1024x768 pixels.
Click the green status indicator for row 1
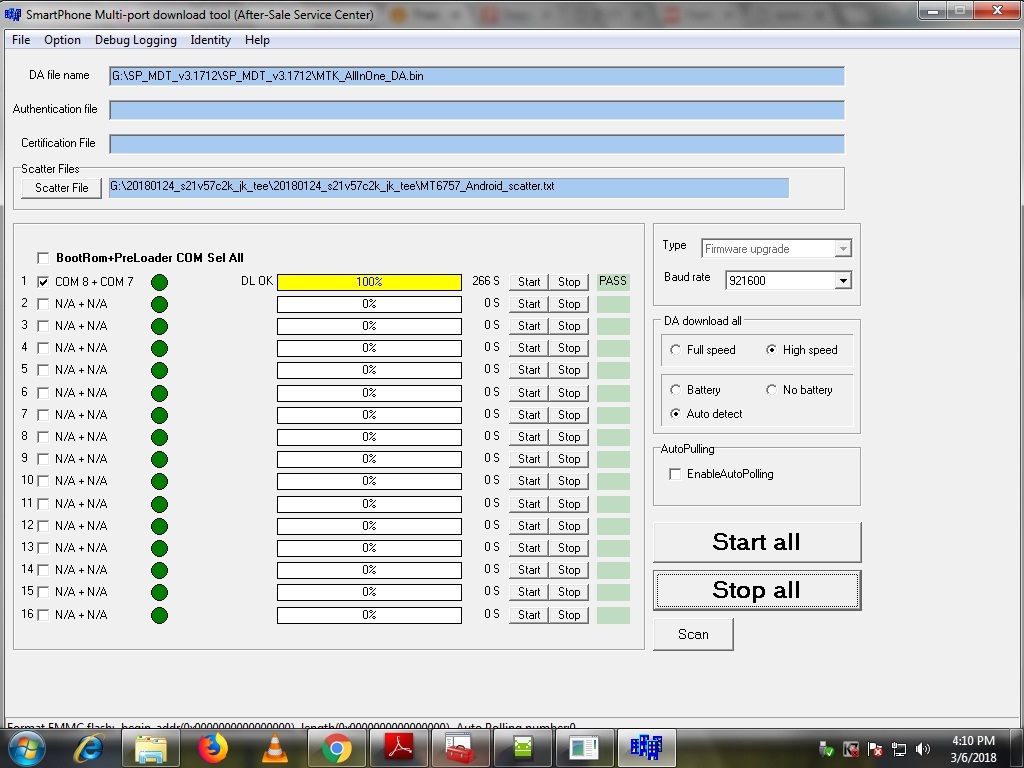[159, 282]
